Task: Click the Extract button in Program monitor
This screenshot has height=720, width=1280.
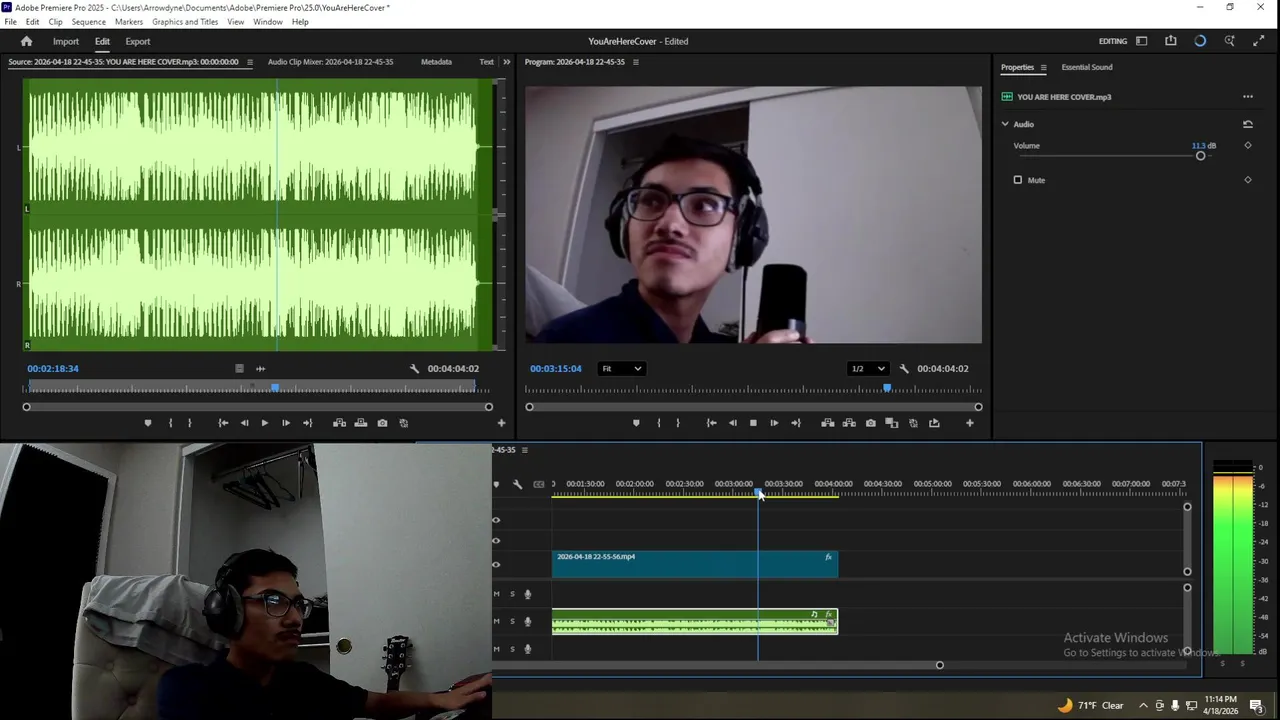Action: [x=849, y=423]
